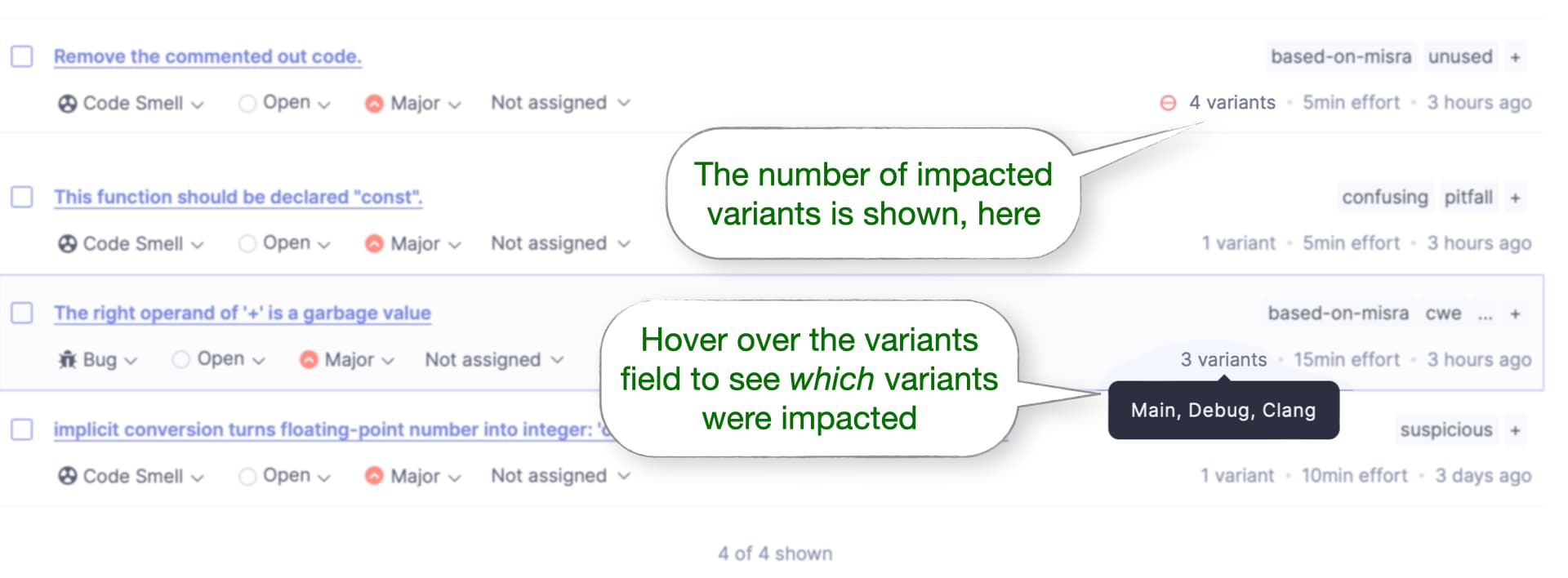Open the Not assigned dropdown on first issue
Screen dimensions: 1568x578
pyautogui.click(x=560, y=103)
